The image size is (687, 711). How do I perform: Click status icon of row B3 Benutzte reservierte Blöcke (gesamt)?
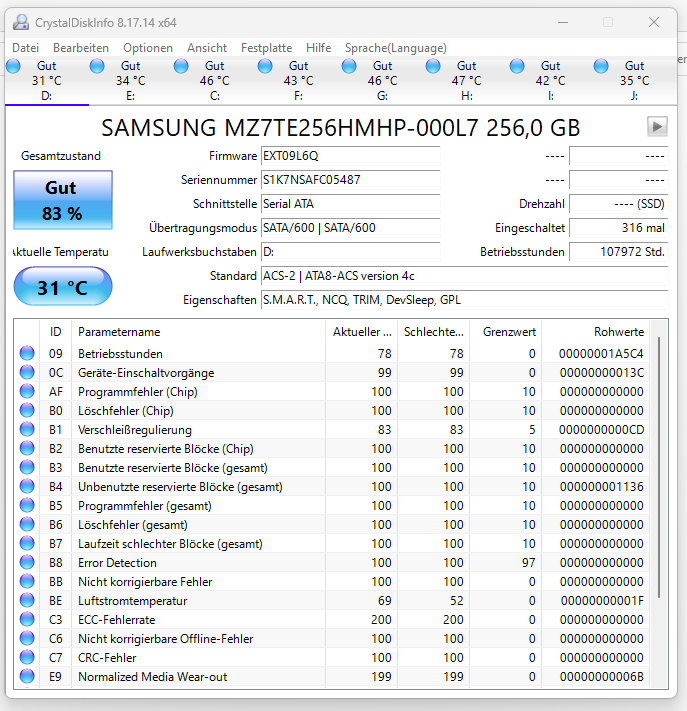[x=27, y=468]
